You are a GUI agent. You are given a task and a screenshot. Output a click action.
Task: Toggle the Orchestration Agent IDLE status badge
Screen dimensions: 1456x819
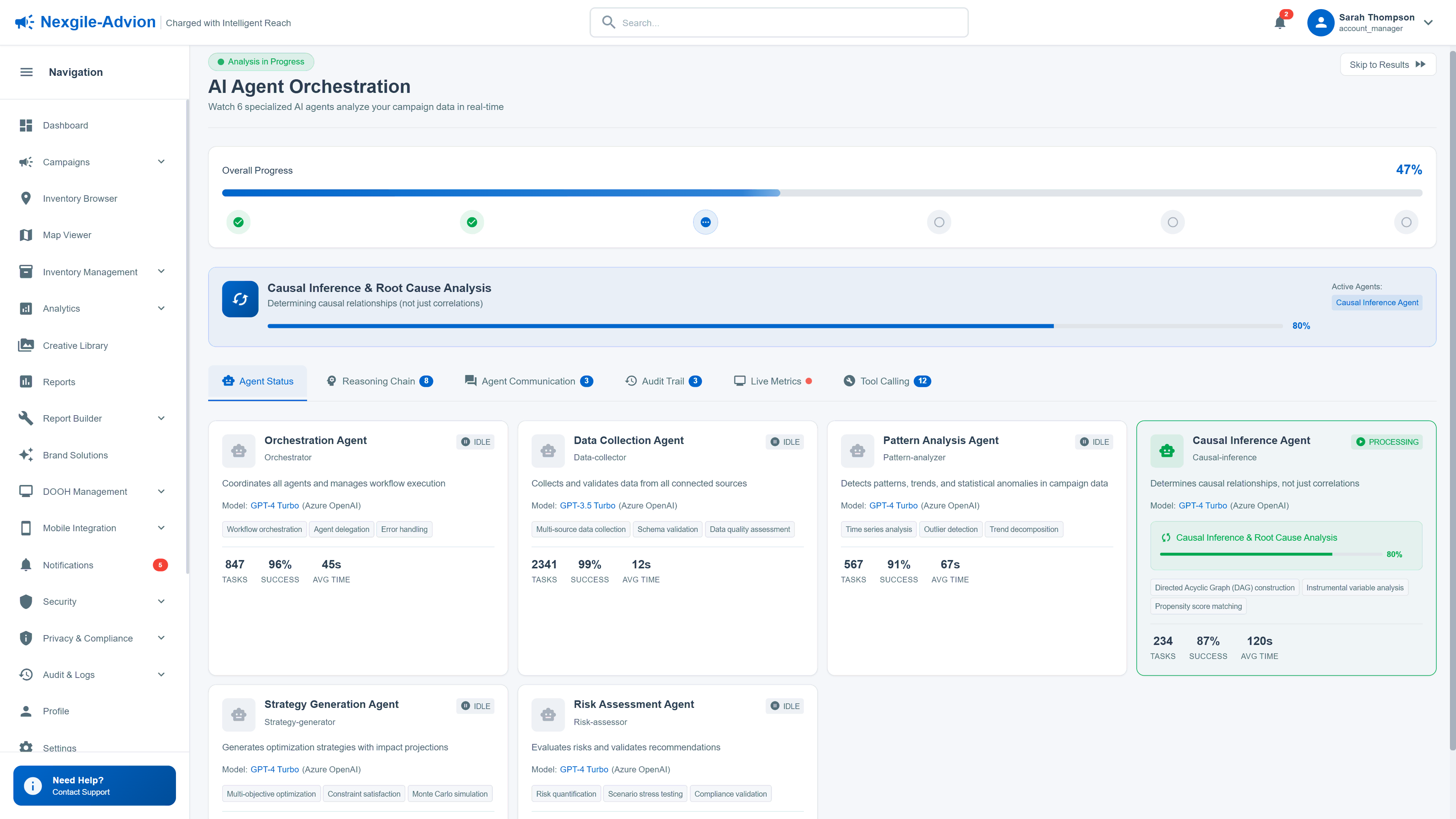click(475, 441)
